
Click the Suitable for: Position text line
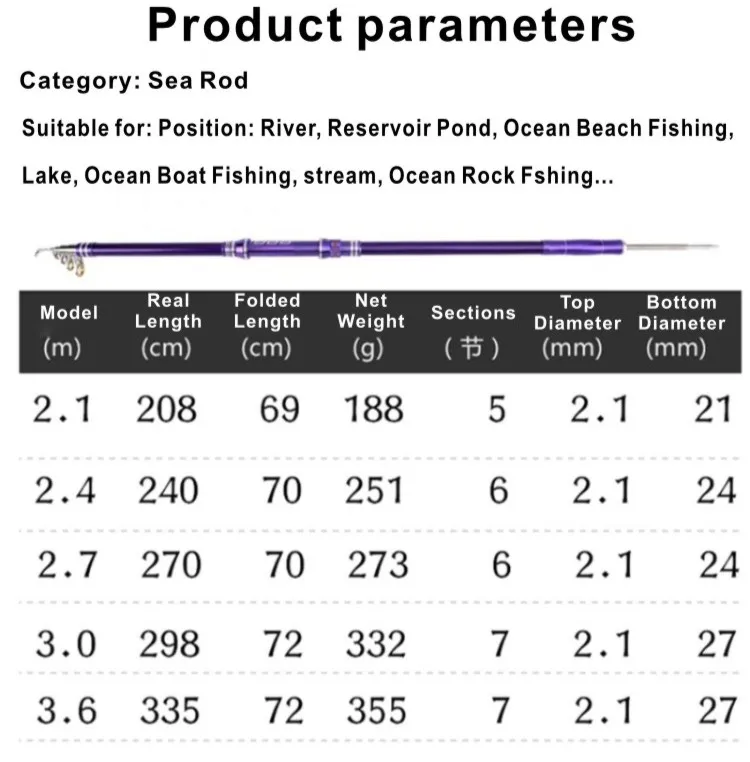coord(378,128)
